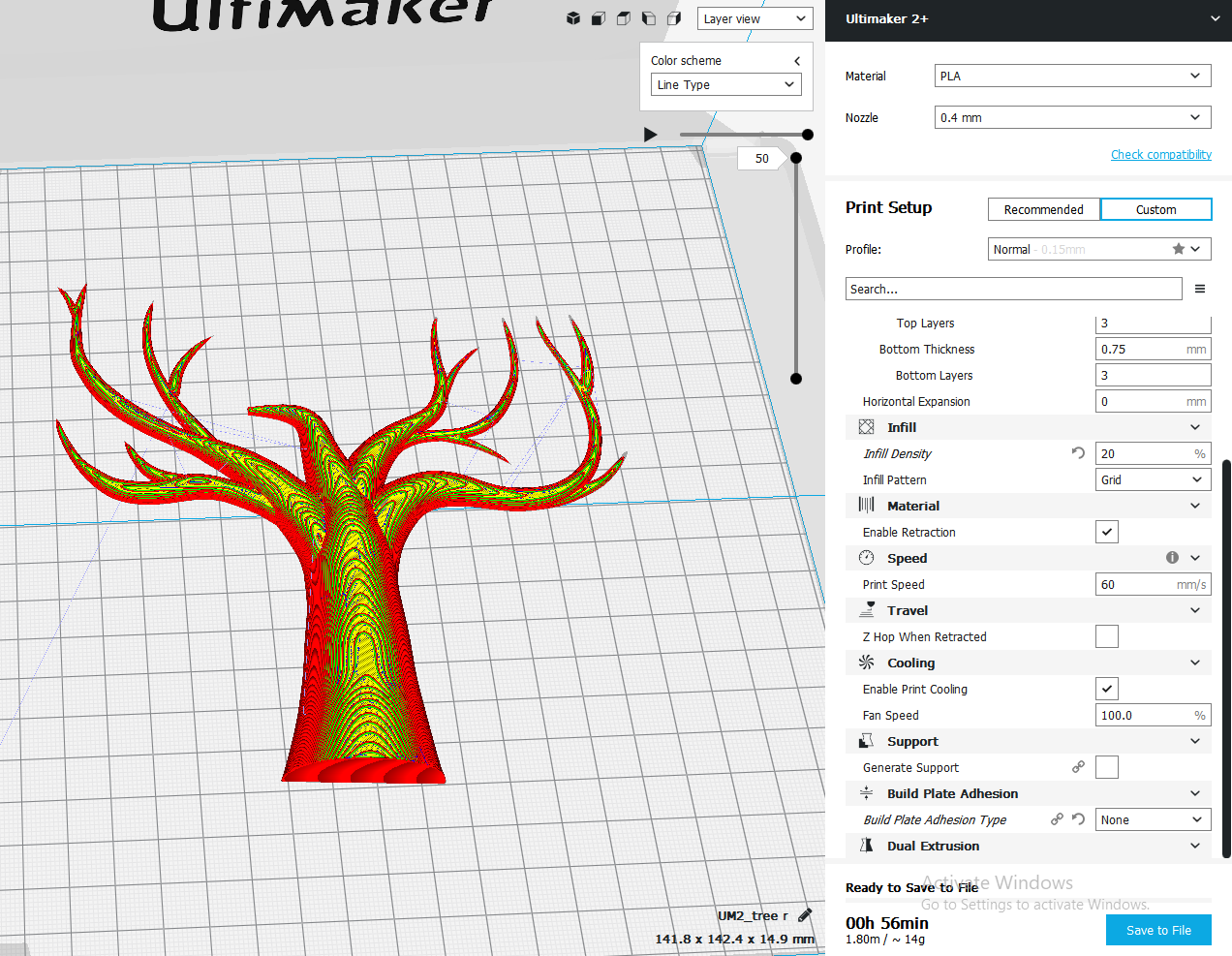Click the profile star icon
The width and height of the screenshot is (1232, 956).
[x=1179, y=249]
